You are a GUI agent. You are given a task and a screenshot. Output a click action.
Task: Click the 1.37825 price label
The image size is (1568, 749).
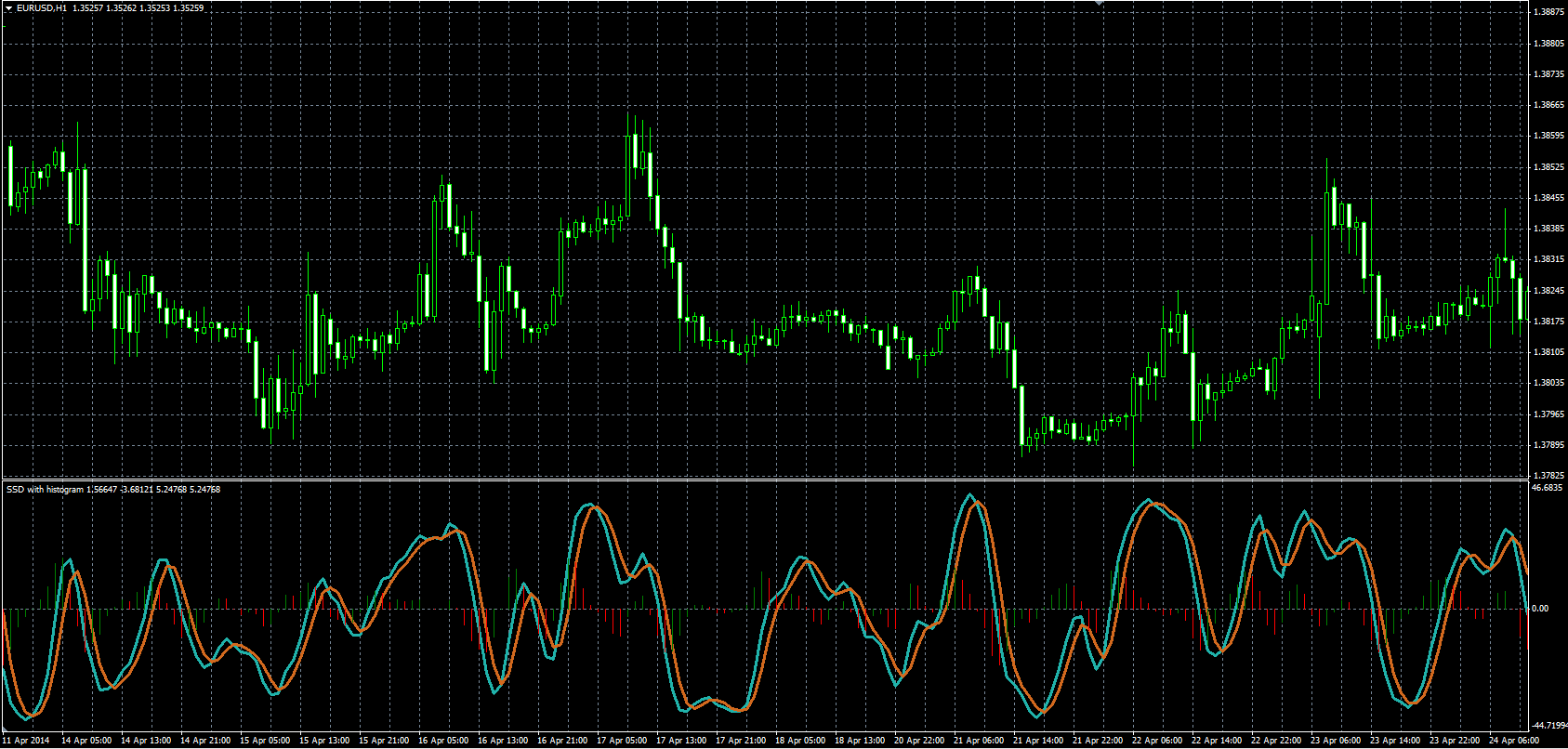tap(1548, 475)
